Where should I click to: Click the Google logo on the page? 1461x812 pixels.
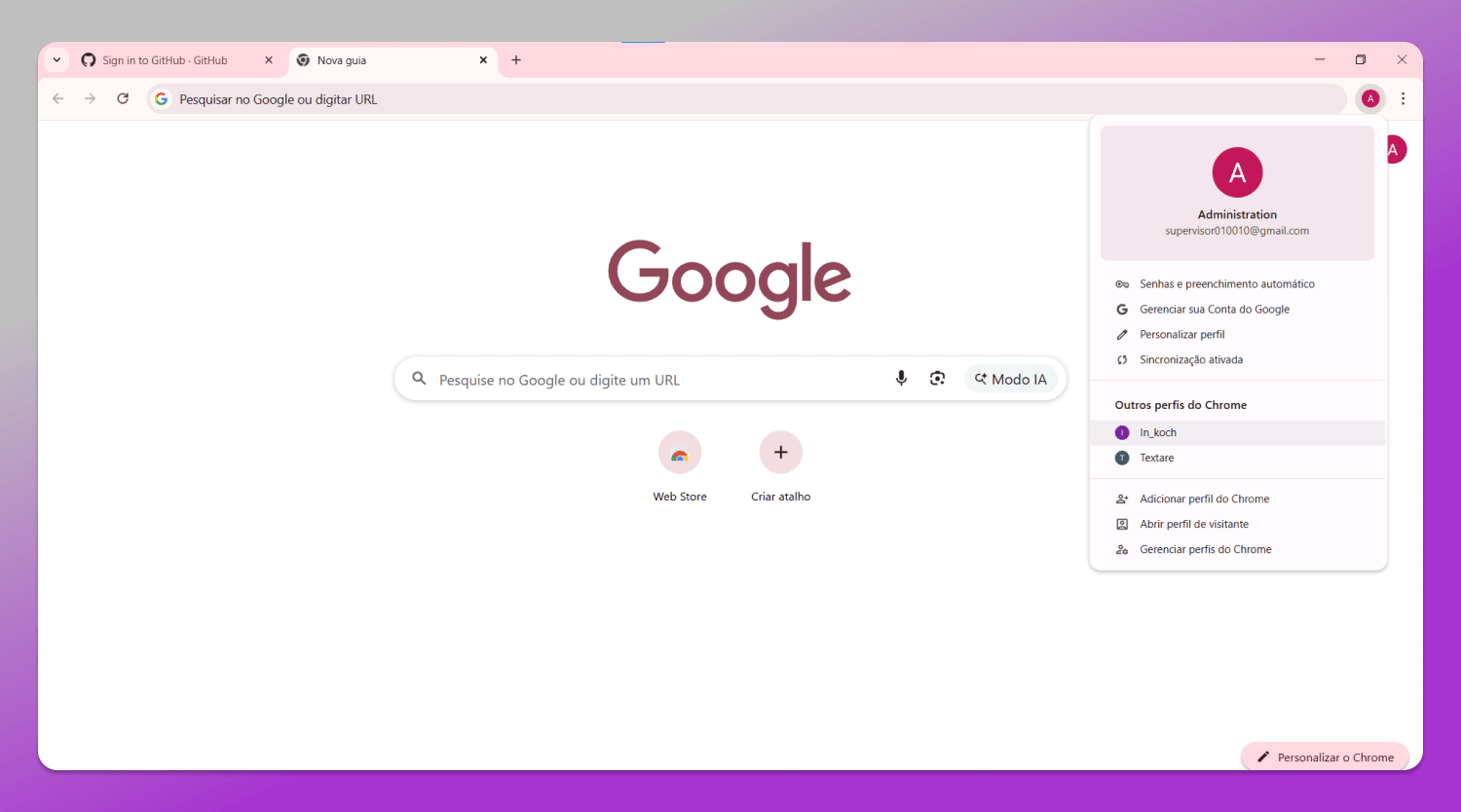click(x=730, y=278)
